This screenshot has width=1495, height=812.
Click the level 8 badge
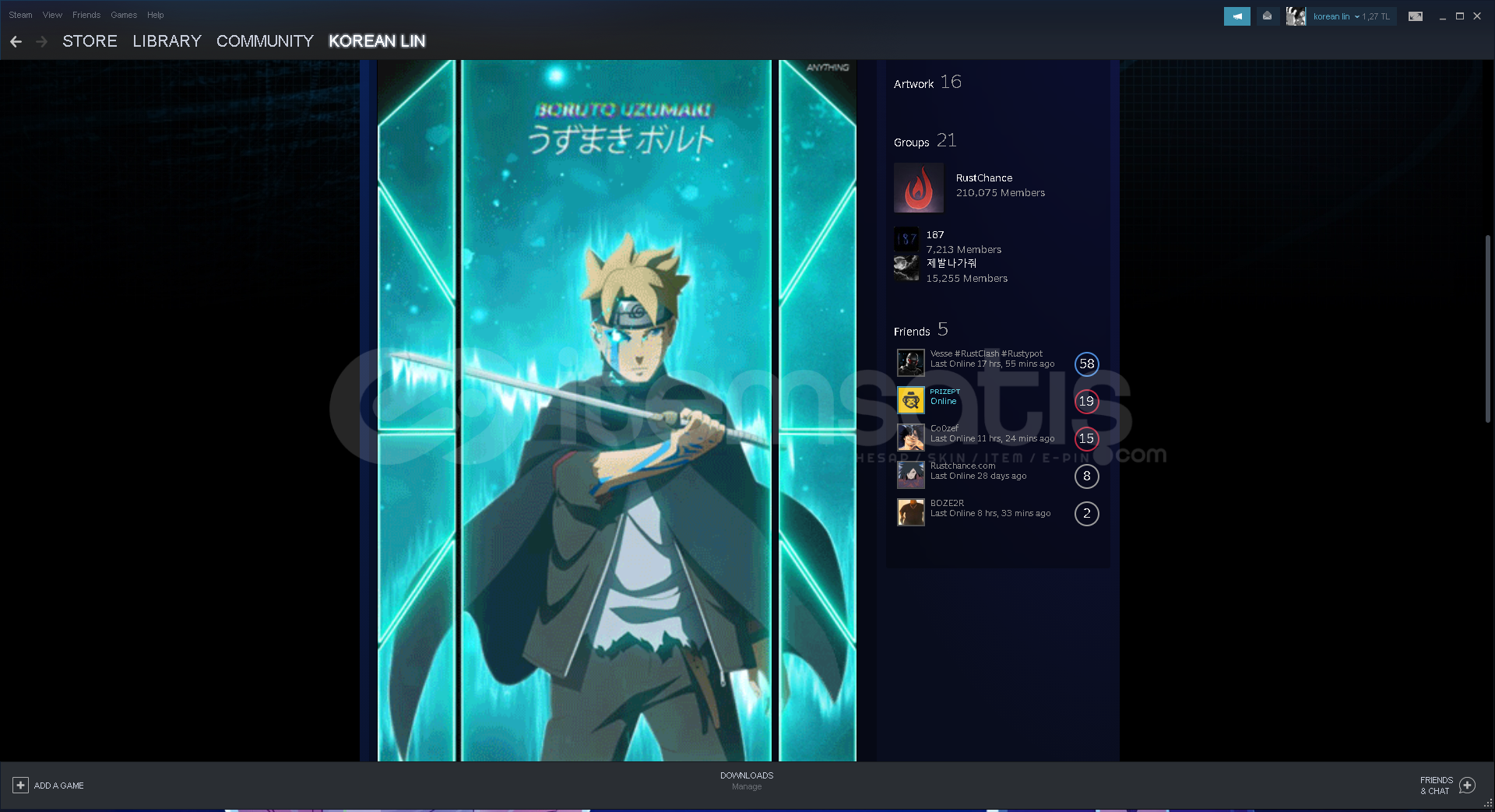coord(1087,476)
